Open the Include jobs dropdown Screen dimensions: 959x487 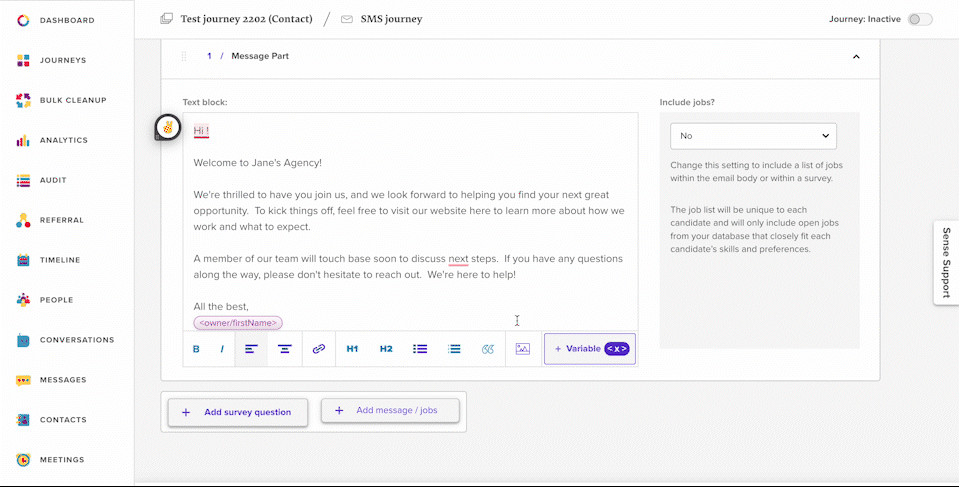(x=754, y=136)
